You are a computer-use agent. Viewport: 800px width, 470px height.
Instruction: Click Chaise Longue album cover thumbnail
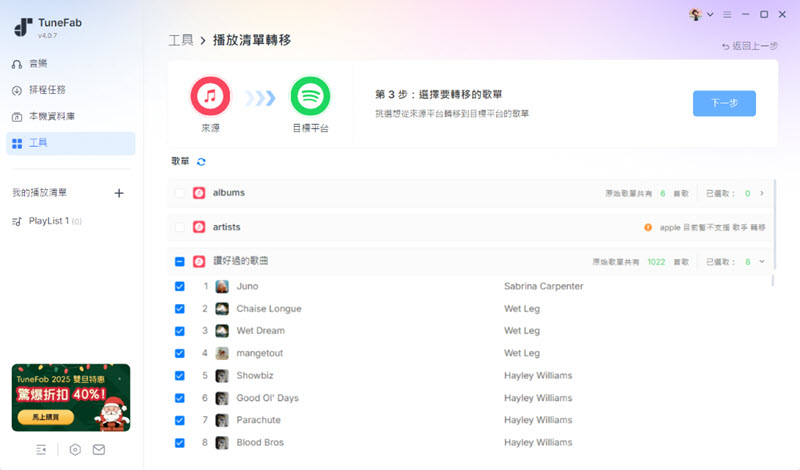tap(222, 309)
